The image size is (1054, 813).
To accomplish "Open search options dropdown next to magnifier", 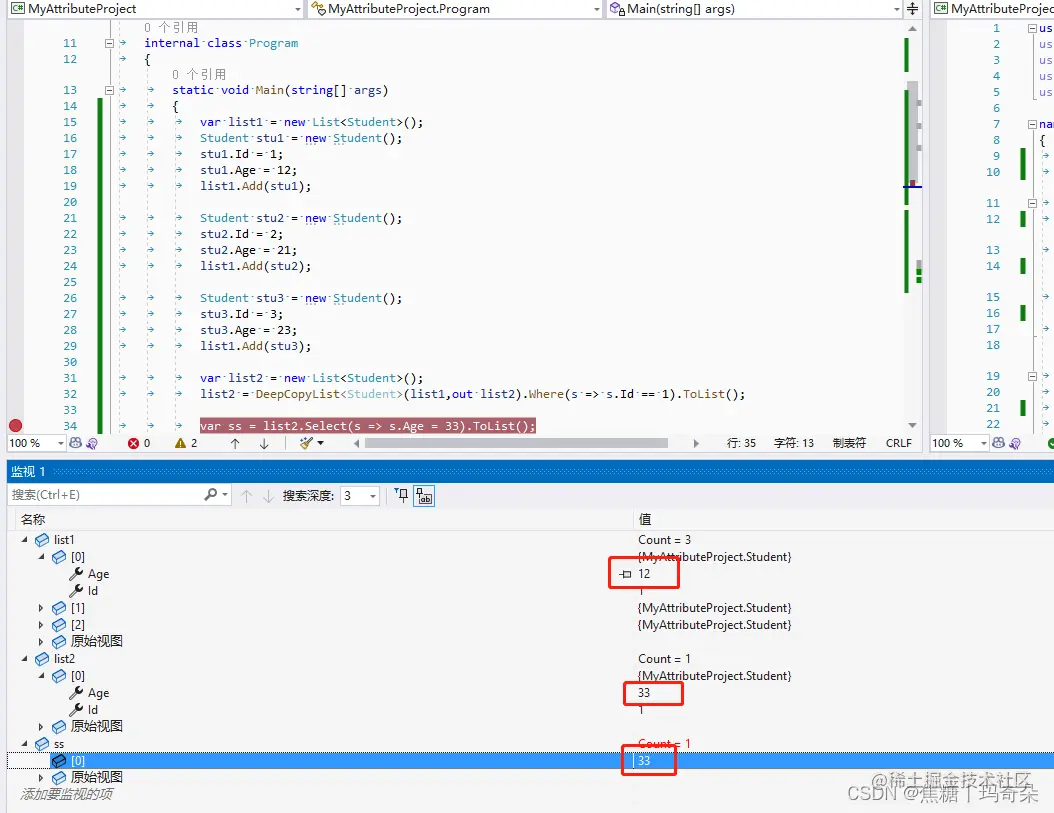I will tap(225, 495).
